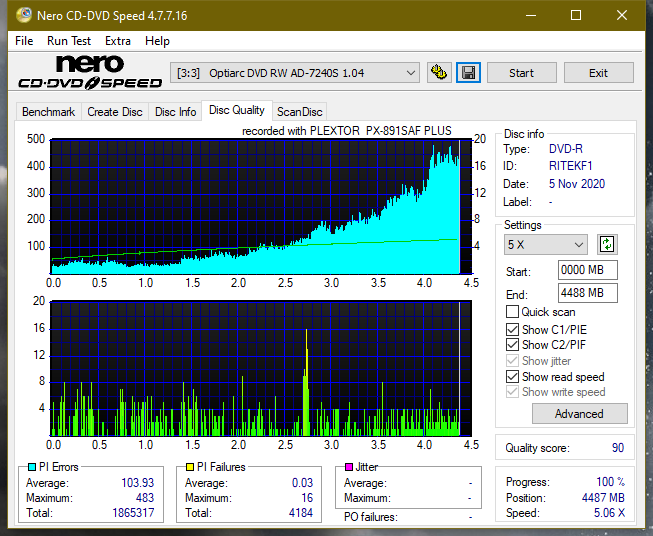Uncheck Show C1/PIE option
This screenshot has height=536, width=653.
tap(512, 329)
